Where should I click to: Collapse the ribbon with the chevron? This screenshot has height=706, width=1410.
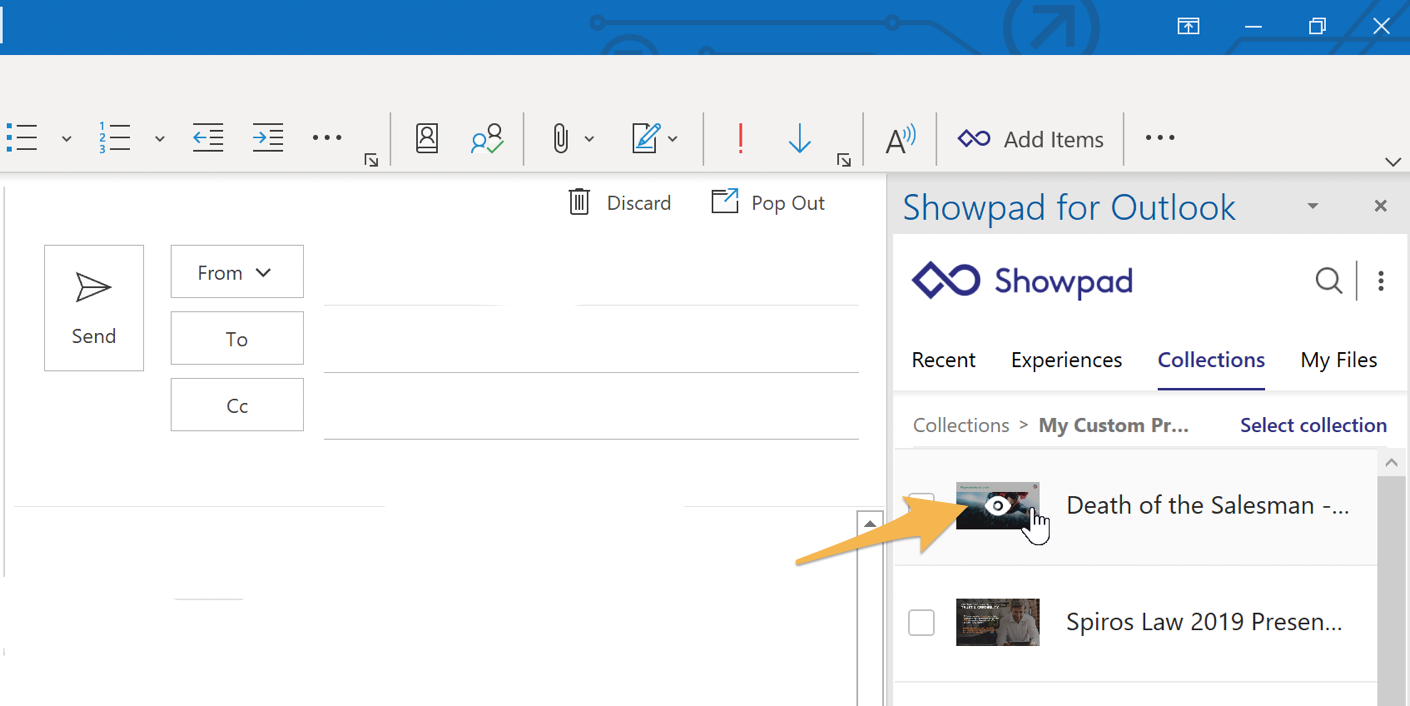click(x=1392, y=161)
